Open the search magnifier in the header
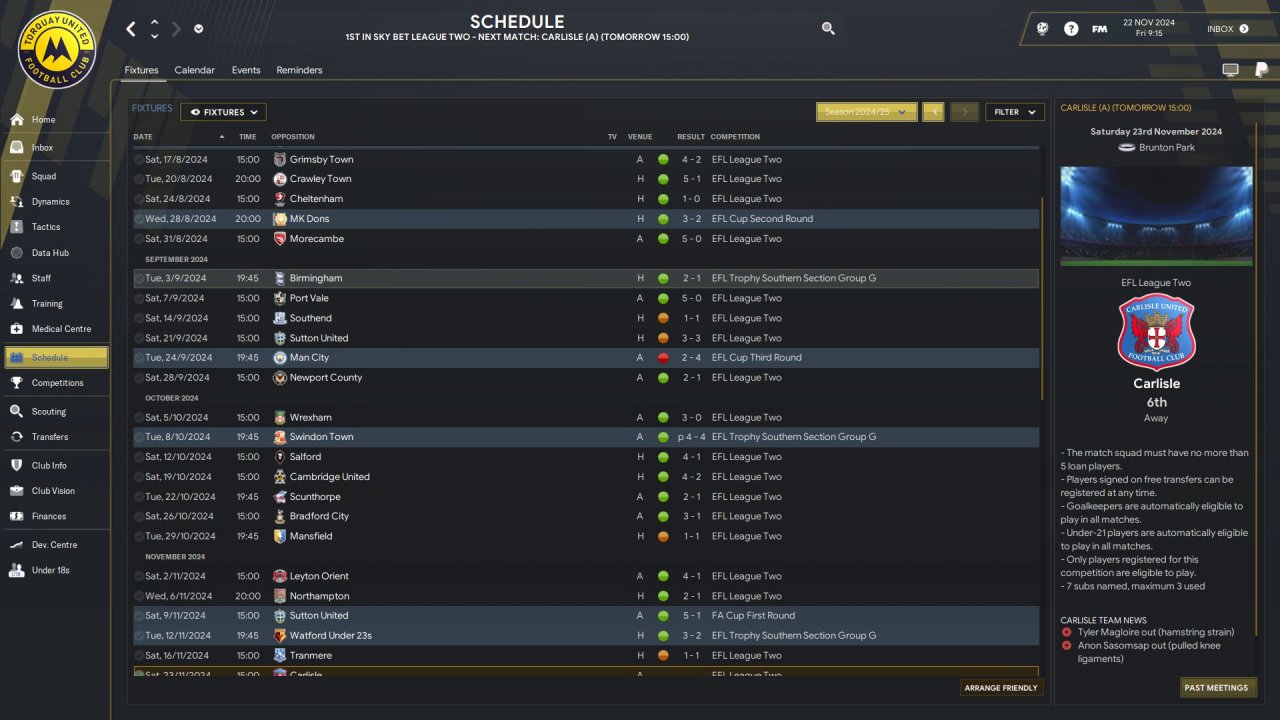Image resolution: width=1280 pixels, height=720 pixels. (828, 29)
